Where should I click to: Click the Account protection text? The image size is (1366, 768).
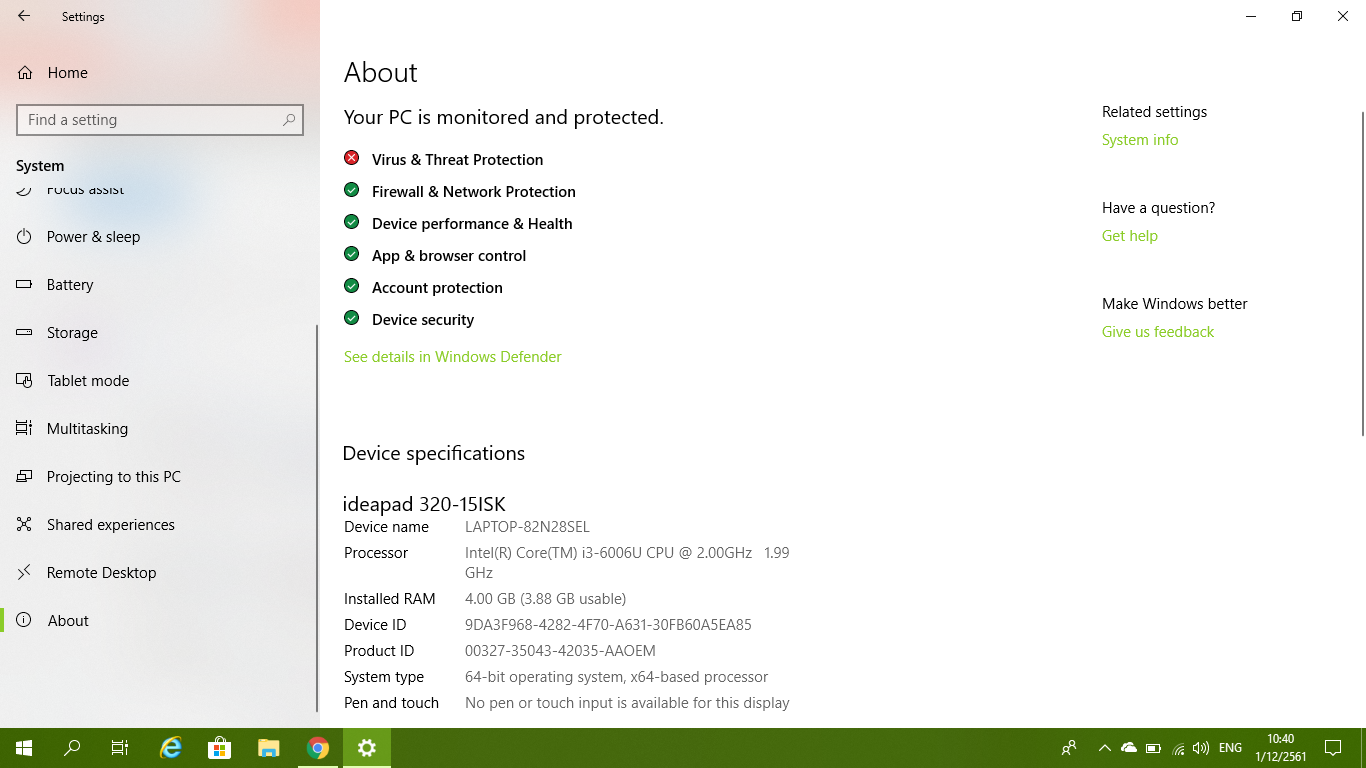(x=437, y=287)
